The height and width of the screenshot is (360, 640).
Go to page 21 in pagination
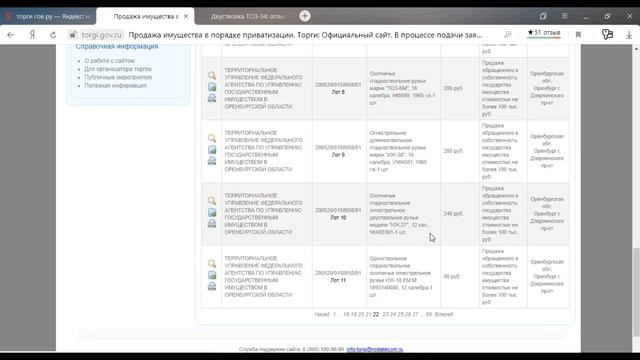[x=369, y=315]
